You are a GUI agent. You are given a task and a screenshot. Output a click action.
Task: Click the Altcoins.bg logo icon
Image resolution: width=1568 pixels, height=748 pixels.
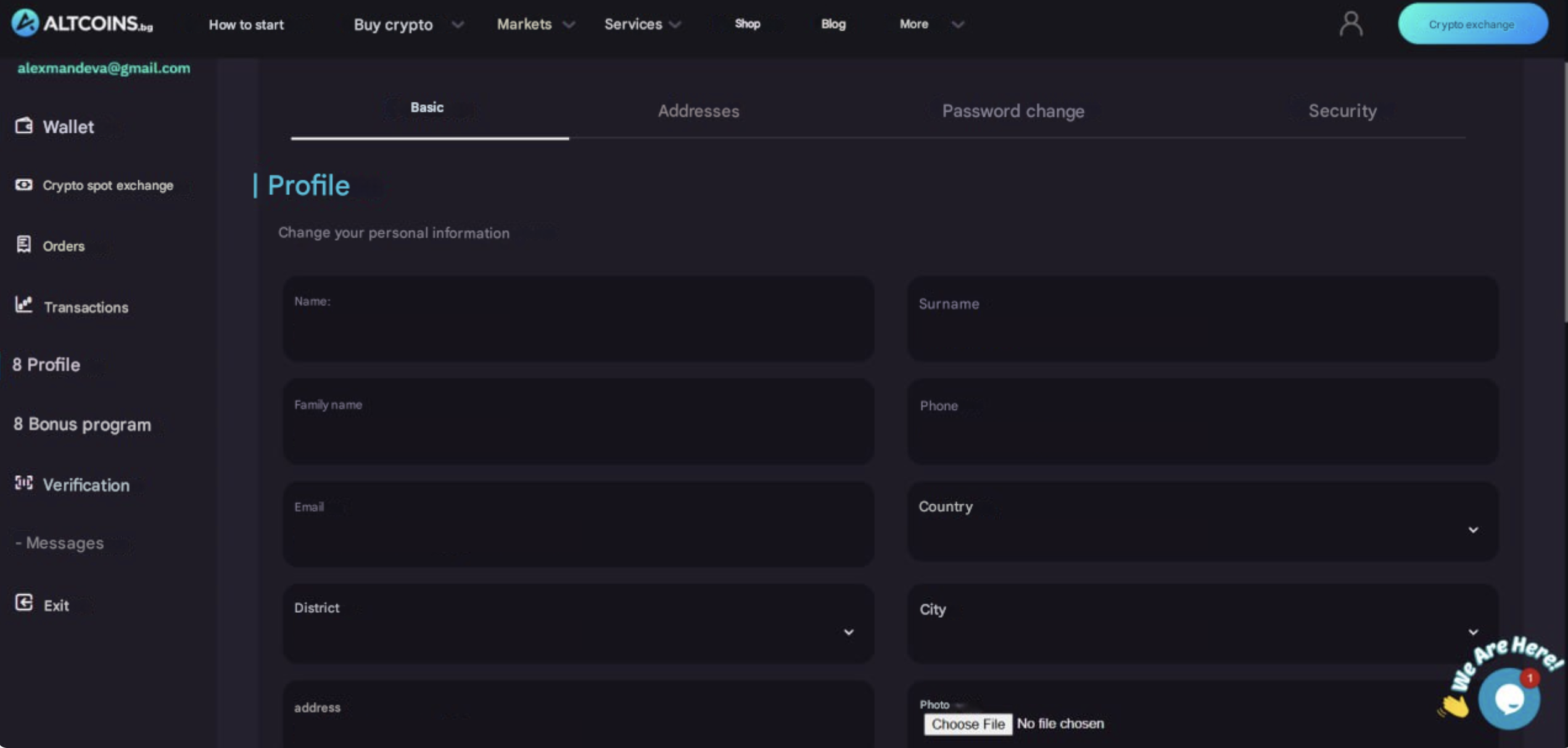[25, 23]
